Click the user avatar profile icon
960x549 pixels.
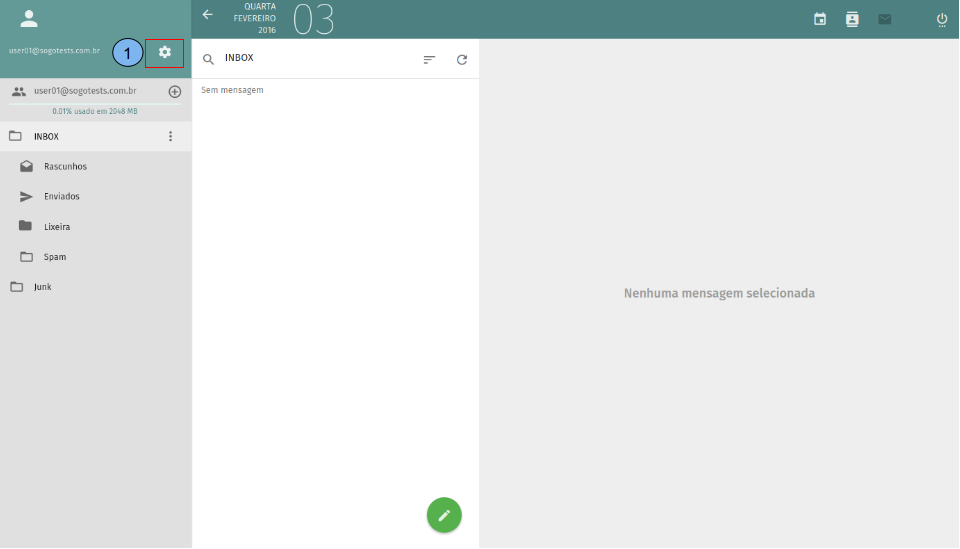(x=29, y=18)
